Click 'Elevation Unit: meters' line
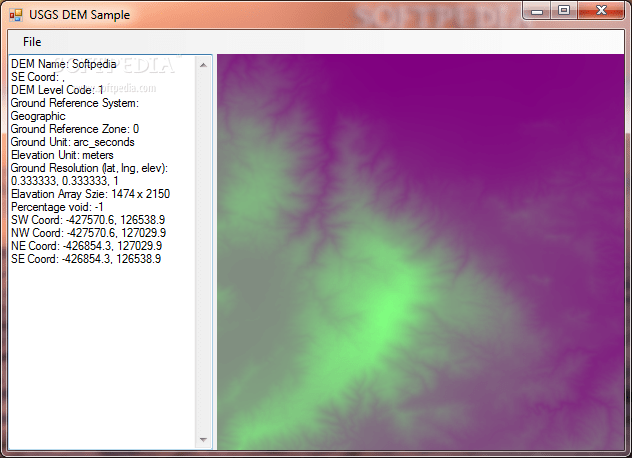 click(x=62, y=155)
